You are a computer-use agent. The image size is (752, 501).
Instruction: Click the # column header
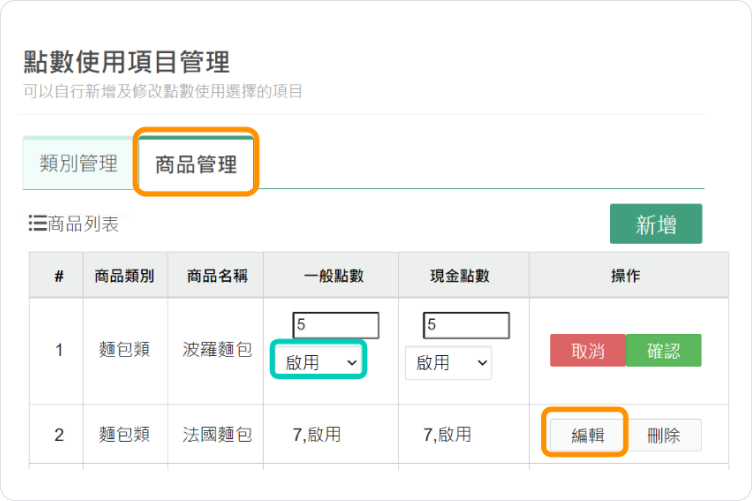pyautogui.click(x=57, y=275)
